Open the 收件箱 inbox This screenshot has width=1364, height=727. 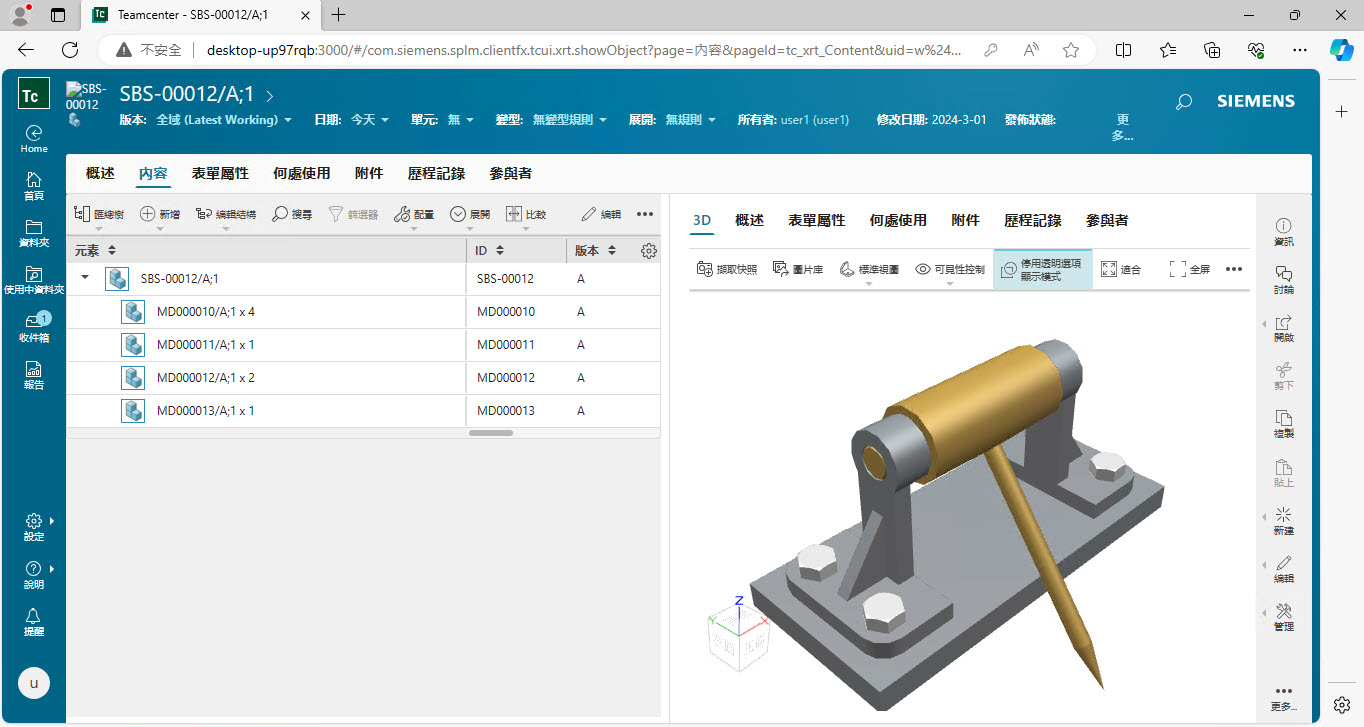34,328
